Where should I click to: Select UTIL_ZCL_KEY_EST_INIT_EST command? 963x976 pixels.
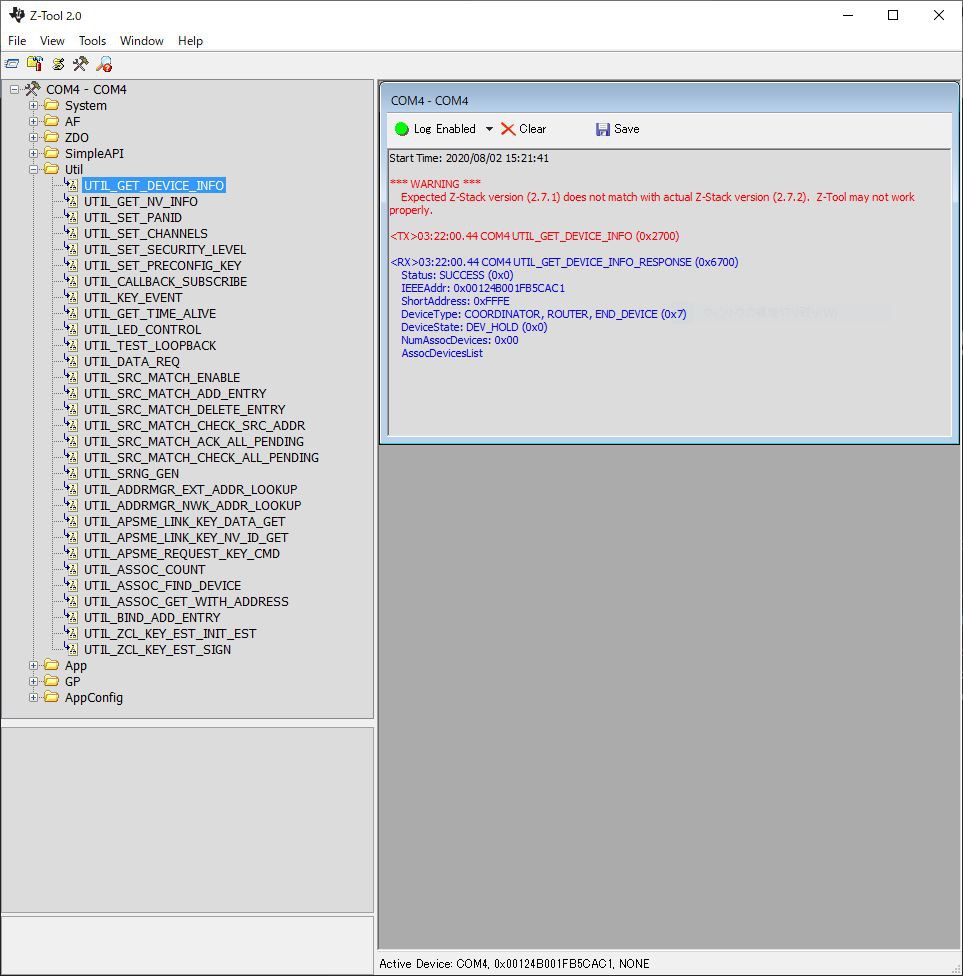[x=170, y=634]
